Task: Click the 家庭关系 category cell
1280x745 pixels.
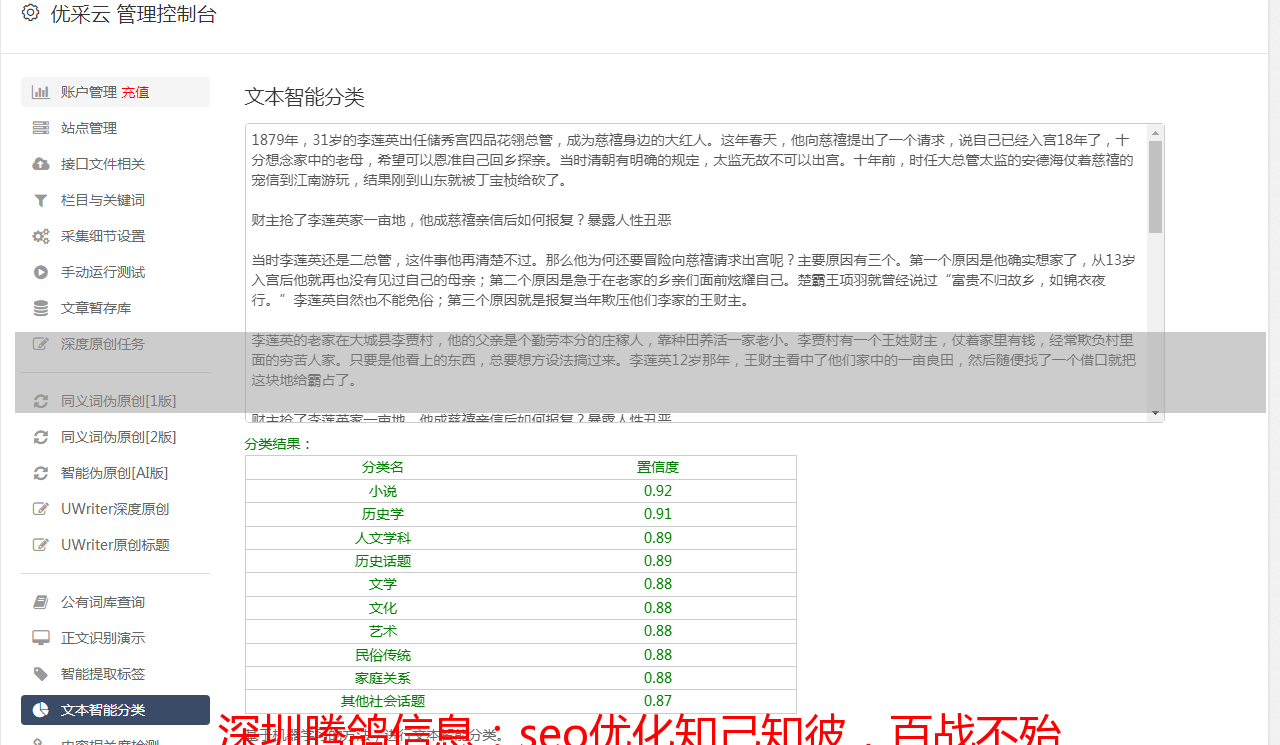Action: (x=383, y=678)
